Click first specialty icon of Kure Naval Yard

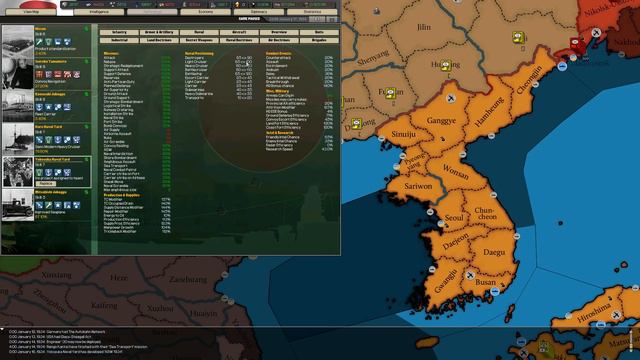[39, 140]
